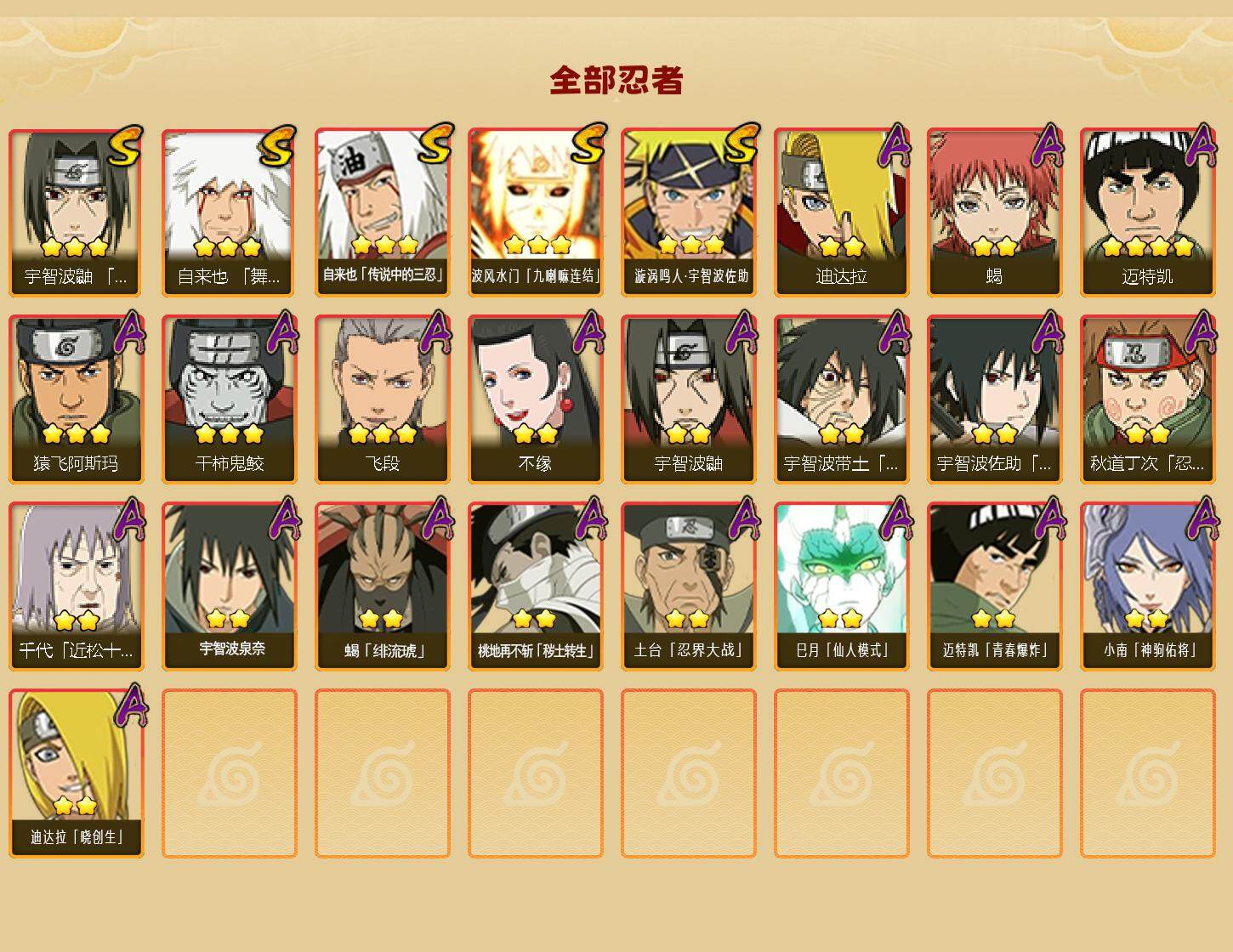Open the 漩涡鸣人·宇智波佐助 card
This screenshot has width=1233, height=952.
click(689, 212)
